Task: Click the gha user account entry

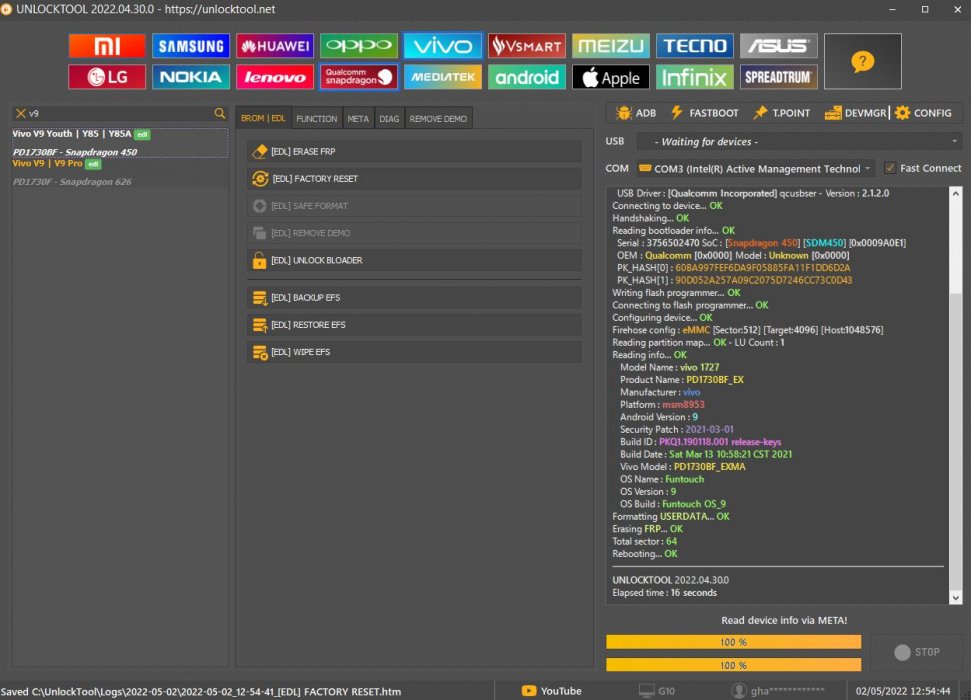Action: pos(778,691)
